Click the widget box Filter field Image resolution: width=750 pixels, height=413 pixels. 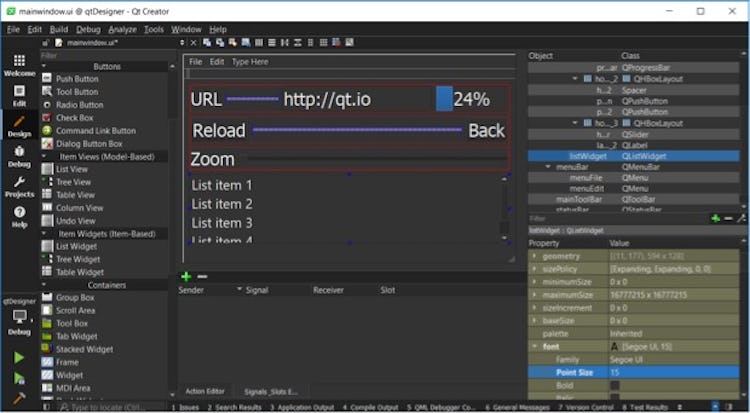click(104, 55)
